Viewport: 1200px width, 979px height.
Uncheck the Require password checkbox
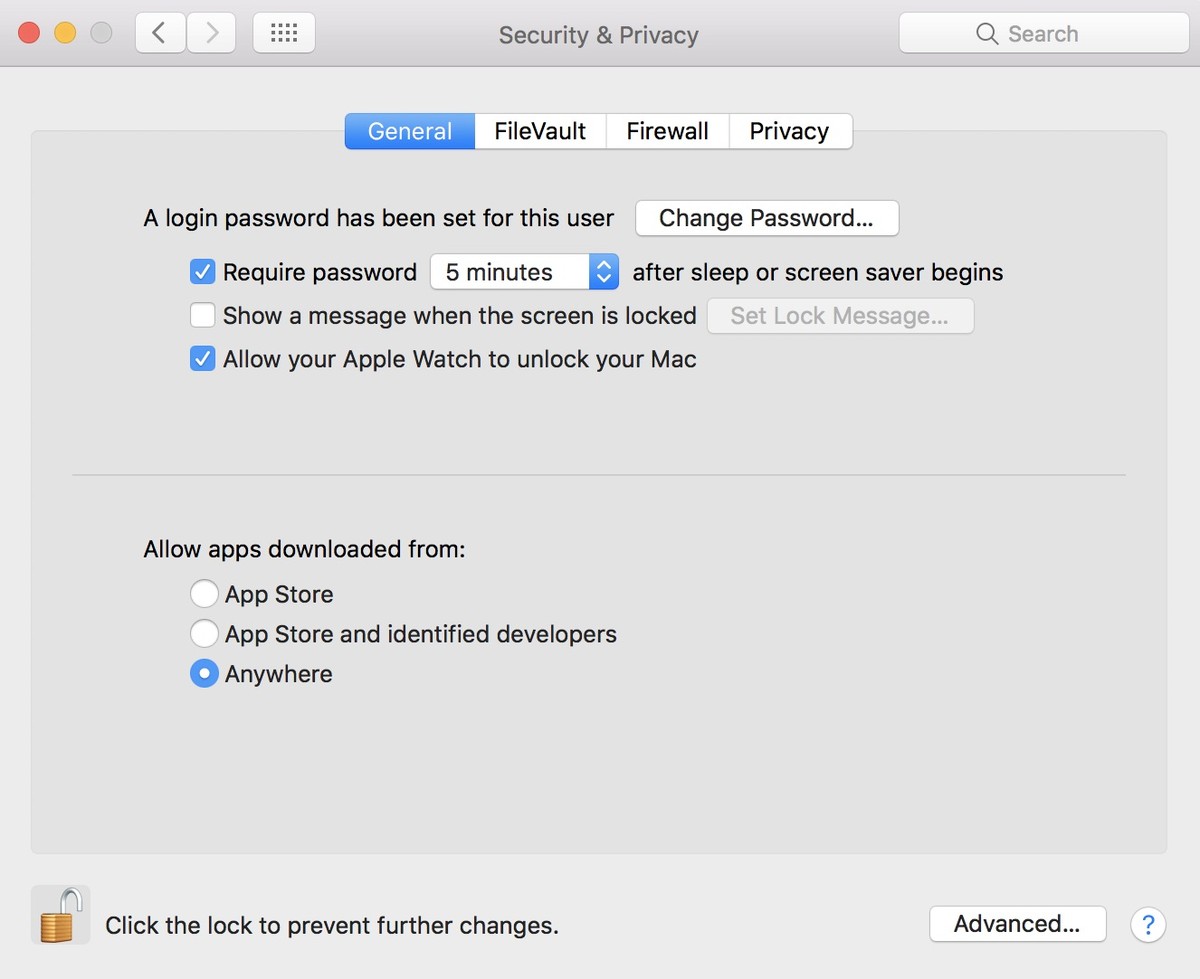pos(203,272)
